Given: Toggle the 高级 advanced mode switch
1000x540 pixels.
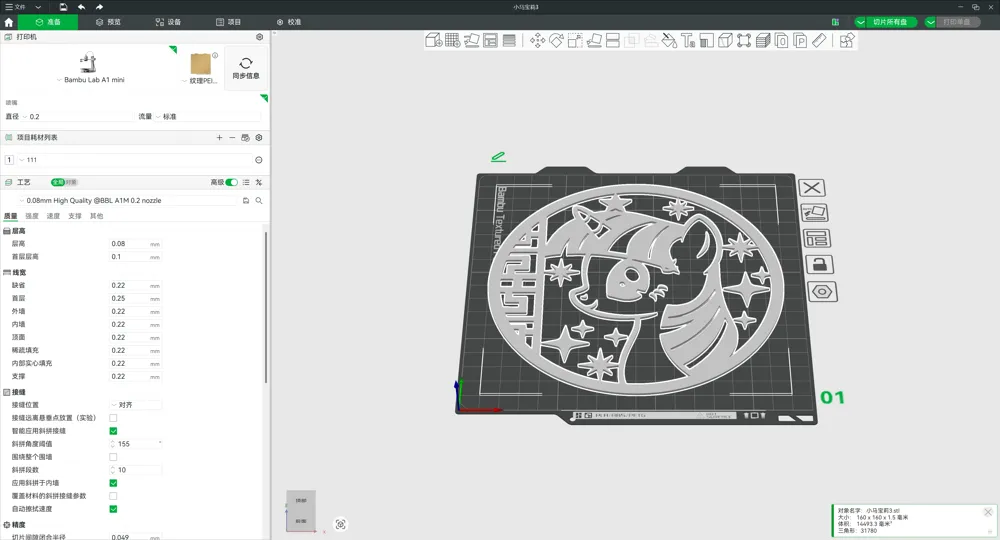Looking at the screenshot, I should [232, 182].
